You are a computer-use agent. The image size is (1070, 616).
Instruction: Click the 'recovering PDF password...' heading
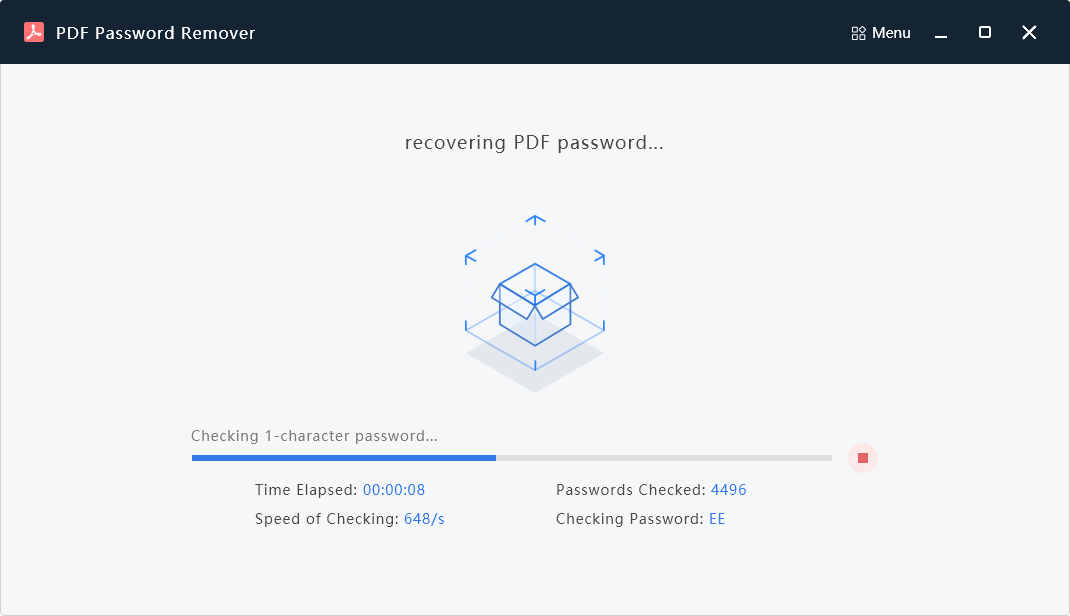tap(535, 142)
